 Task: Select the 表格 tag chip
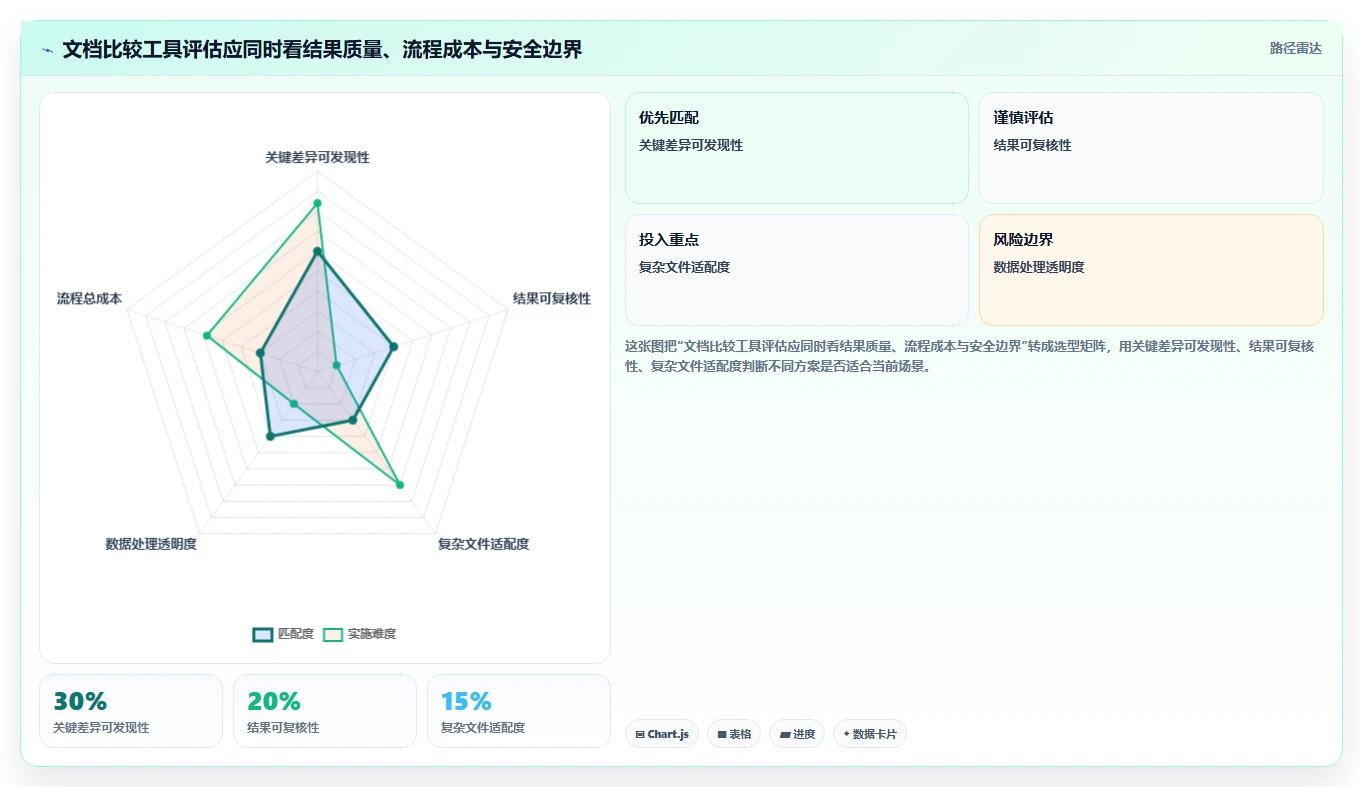[734, 734]
